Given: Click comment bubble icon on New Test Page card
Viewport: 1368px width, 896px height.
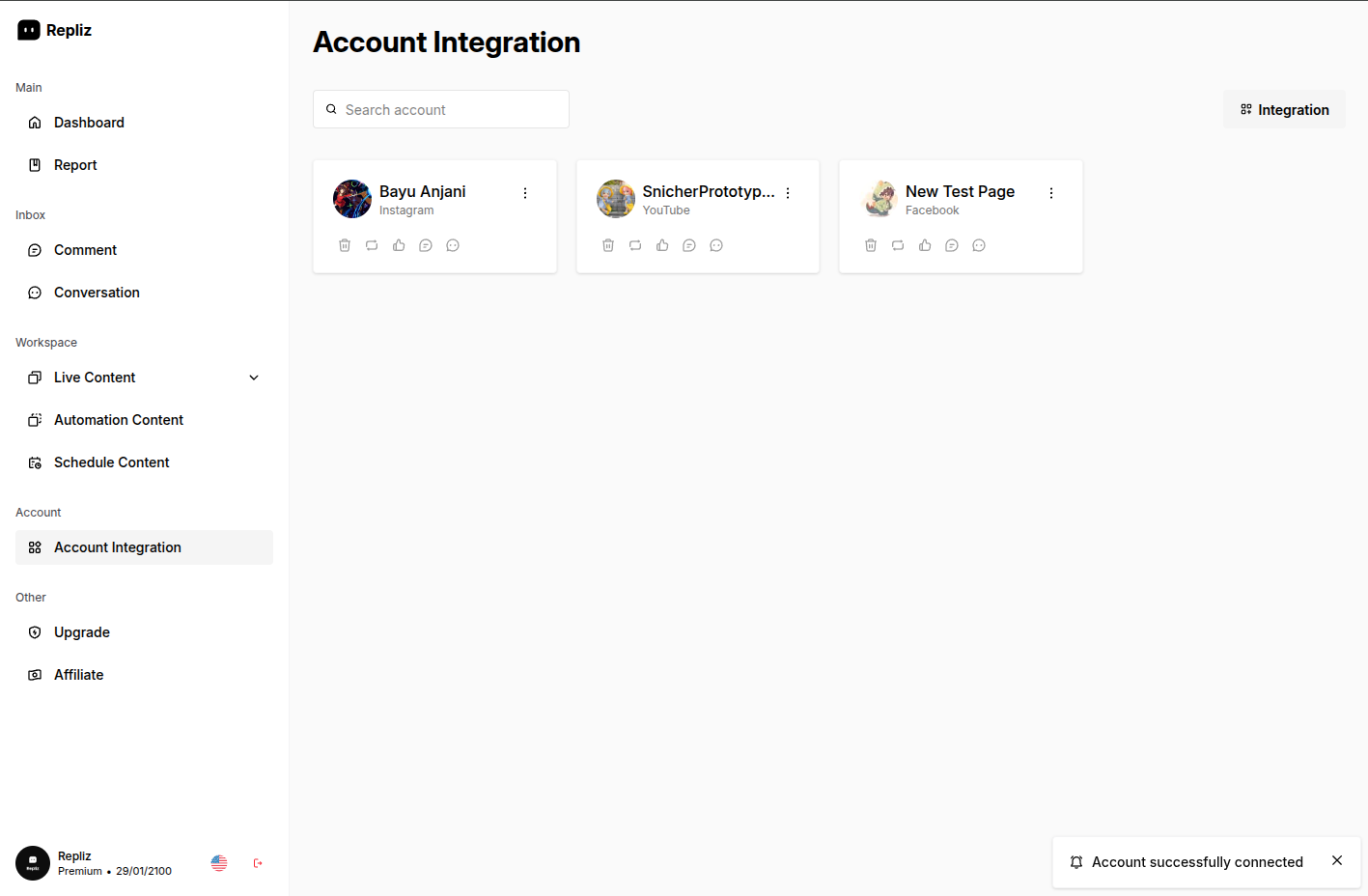Looking at the screenshot, I should 952,245.
